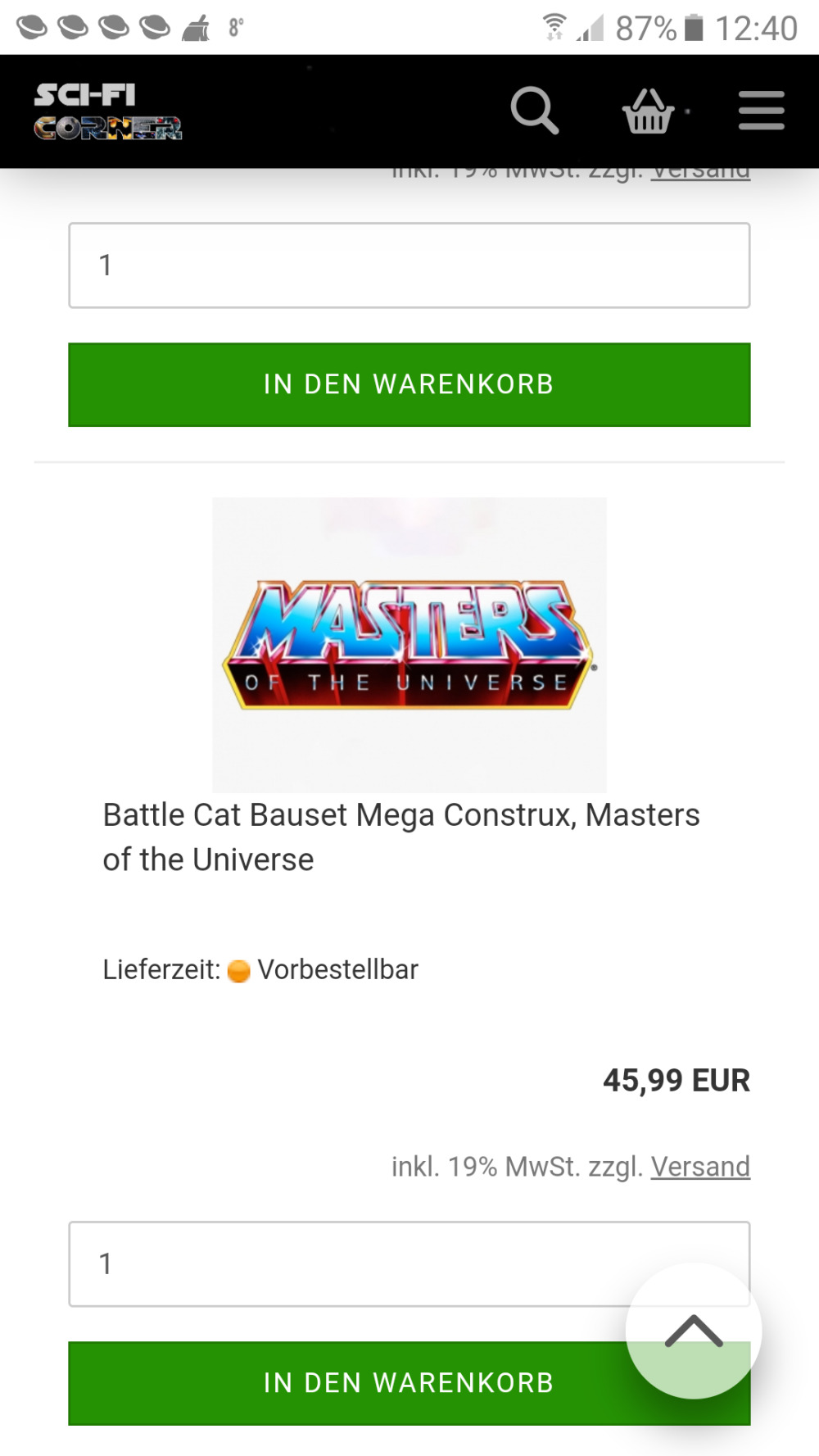The image size is (819, 1456).
Task: Tap the battery status icon
Action: tap(694, 28)
